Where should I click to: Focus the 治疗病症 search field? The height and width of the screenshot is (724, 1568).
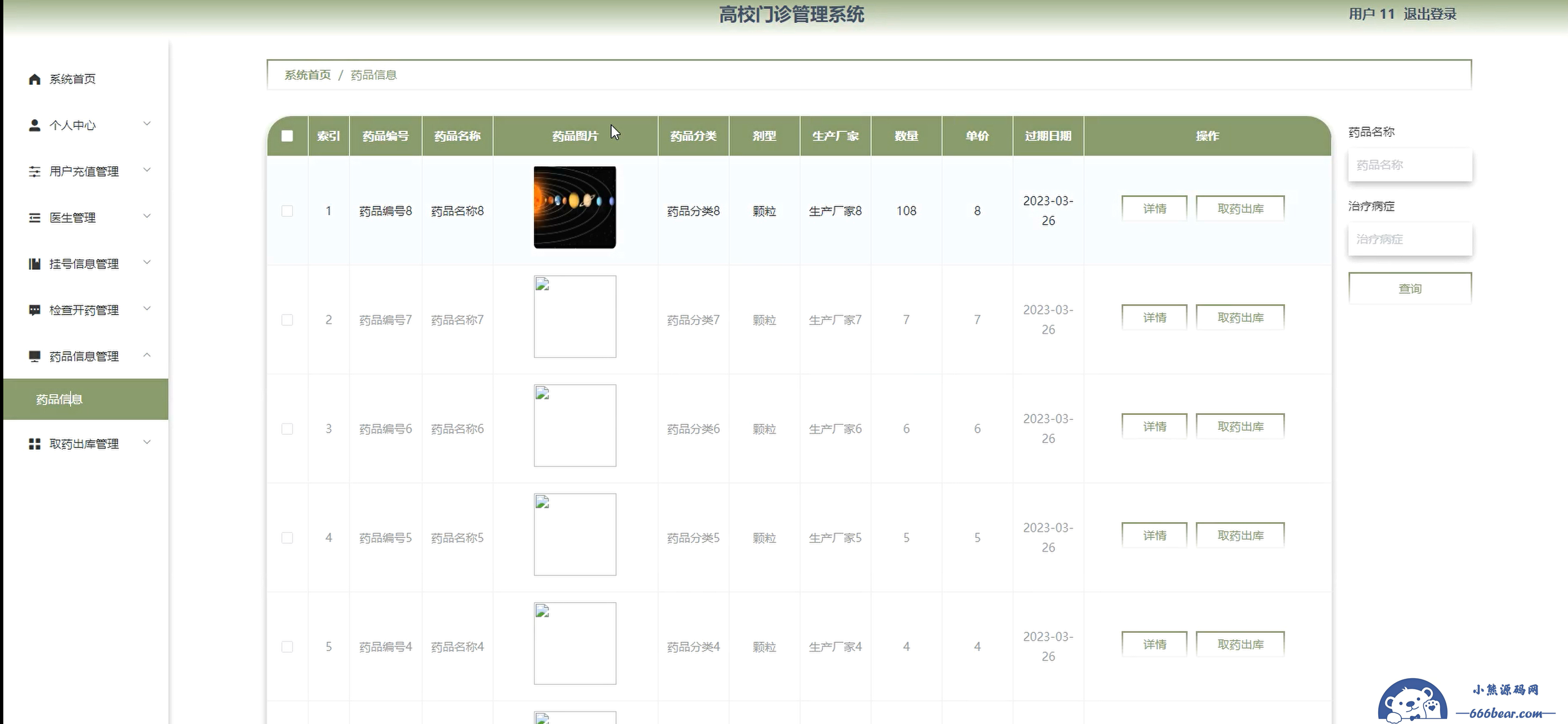point(1410,239)
